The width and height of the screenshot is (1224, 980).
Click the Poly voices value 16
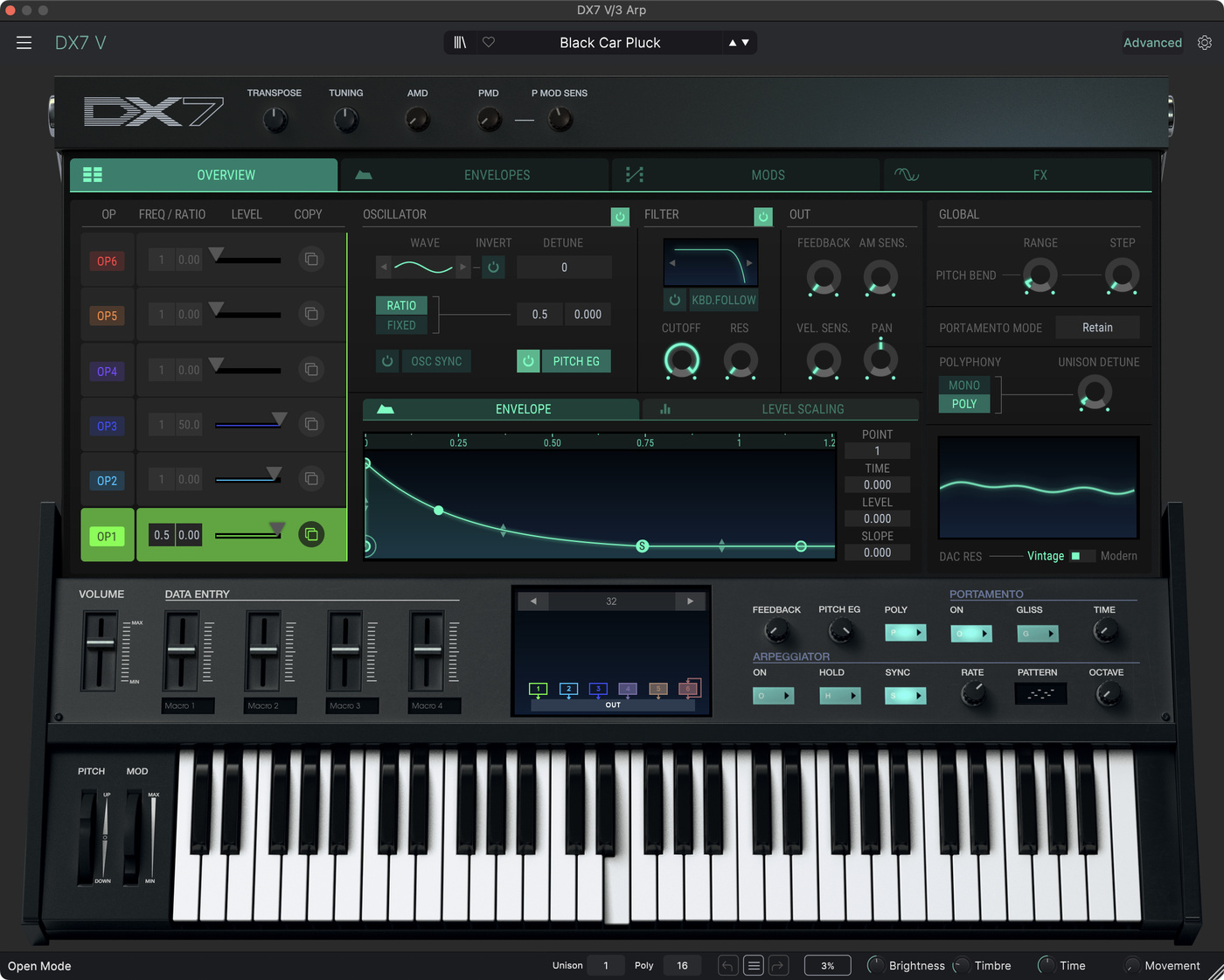pos(682,965)
